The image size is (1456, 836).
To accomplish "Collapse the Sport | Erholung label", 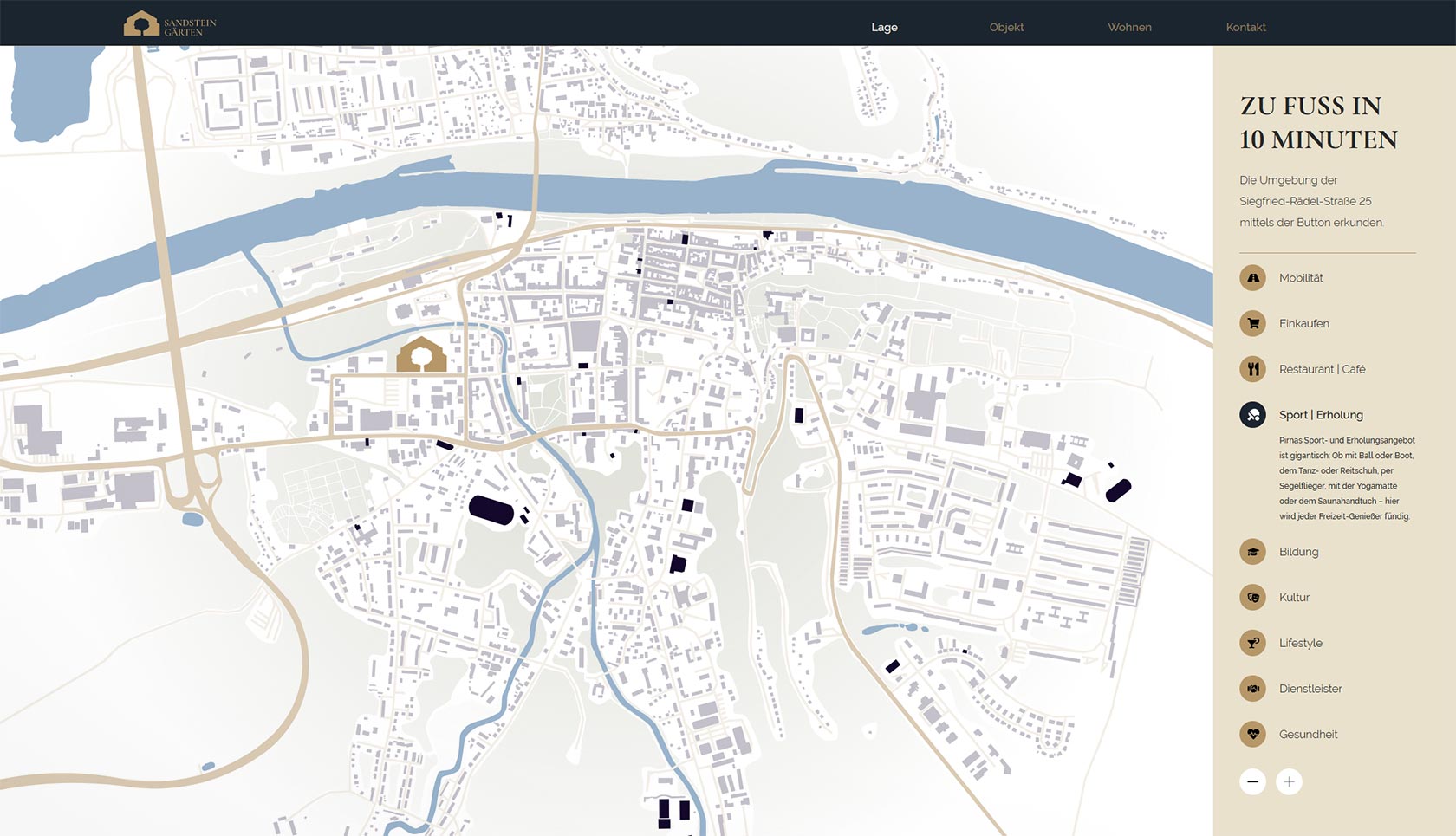I will (x=1321, y=415).
